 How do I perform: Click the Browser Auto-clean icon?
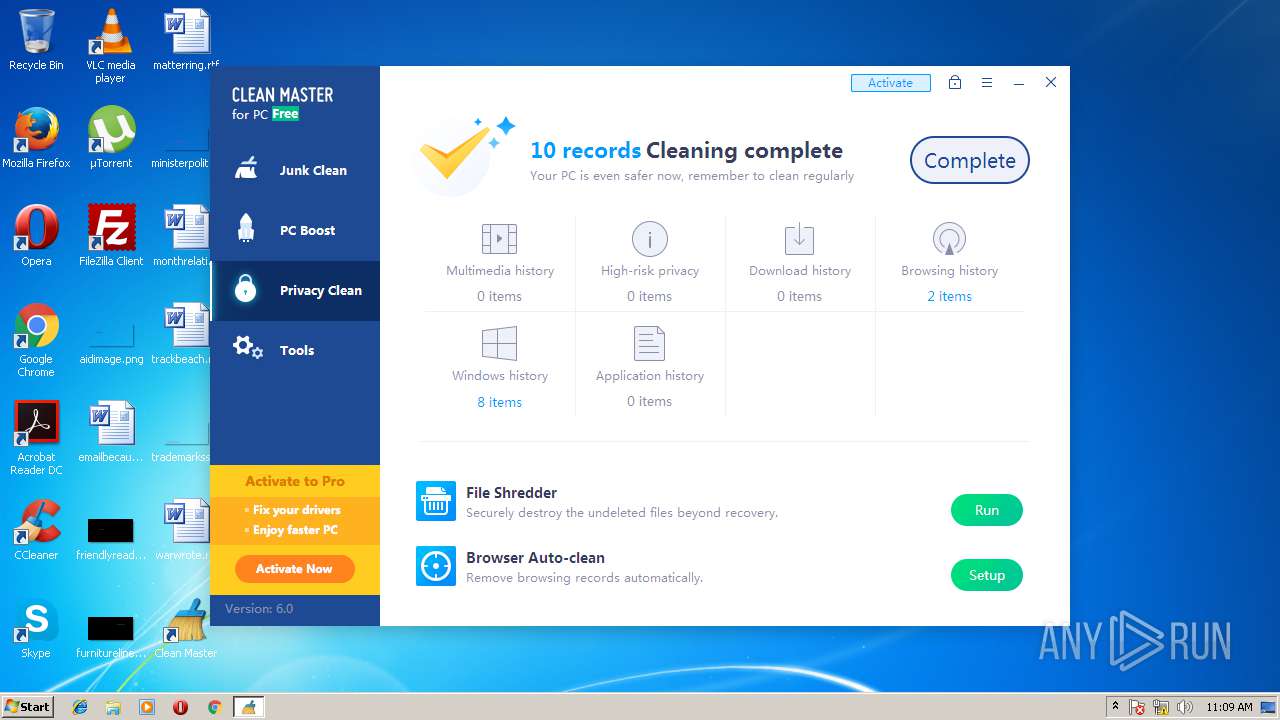click(x=436, y=566)
